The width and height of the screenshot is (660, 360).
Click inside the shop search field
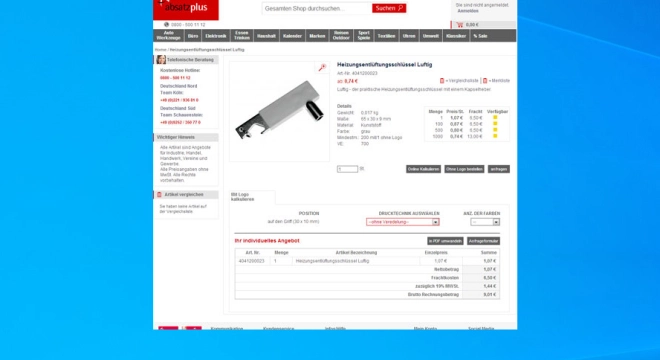[317, 8]
